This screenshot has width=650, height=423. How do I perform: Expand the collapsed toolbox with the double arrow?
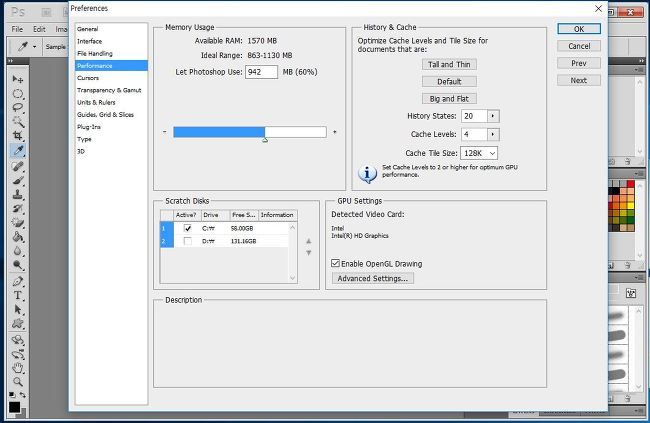[x=10, y=61]
